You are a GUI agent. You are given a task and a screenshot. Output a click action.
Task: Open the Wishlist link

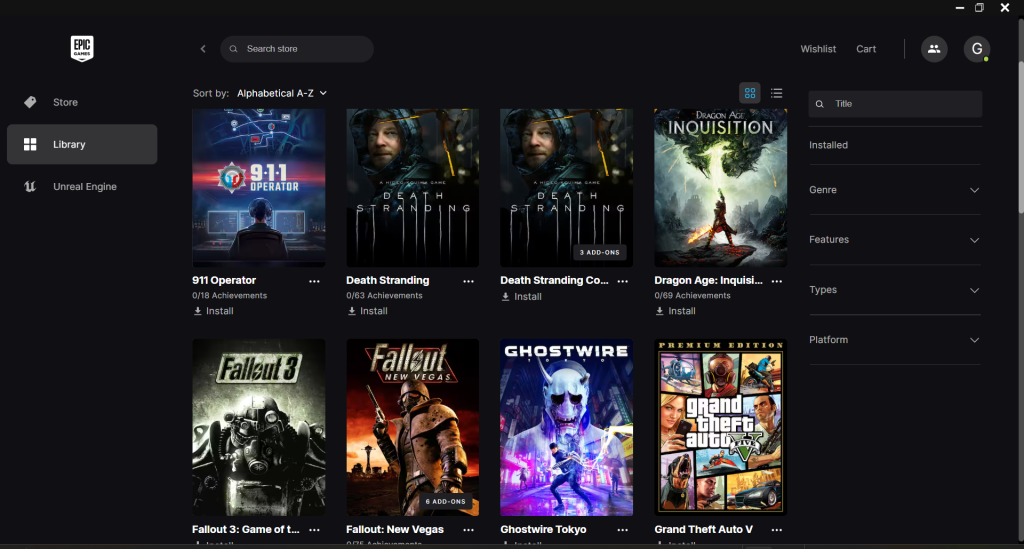click(x=818, y=49)
